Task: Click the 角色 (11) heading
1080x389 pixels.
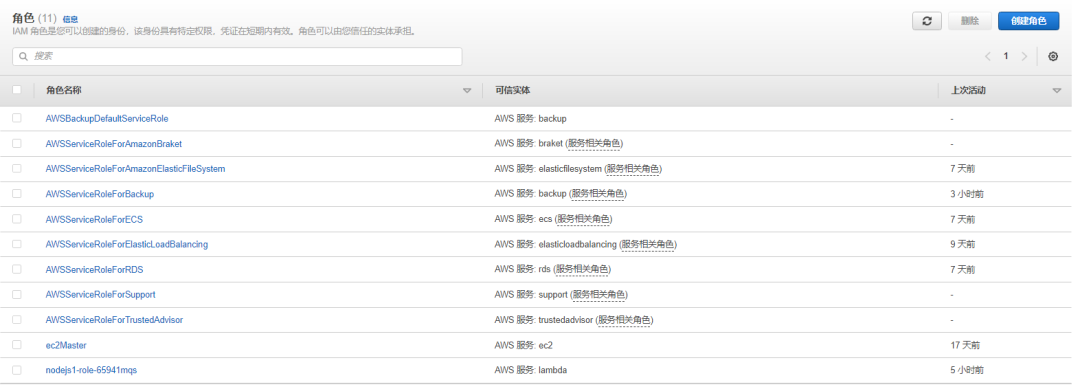Action: click(x=34, y=19)
